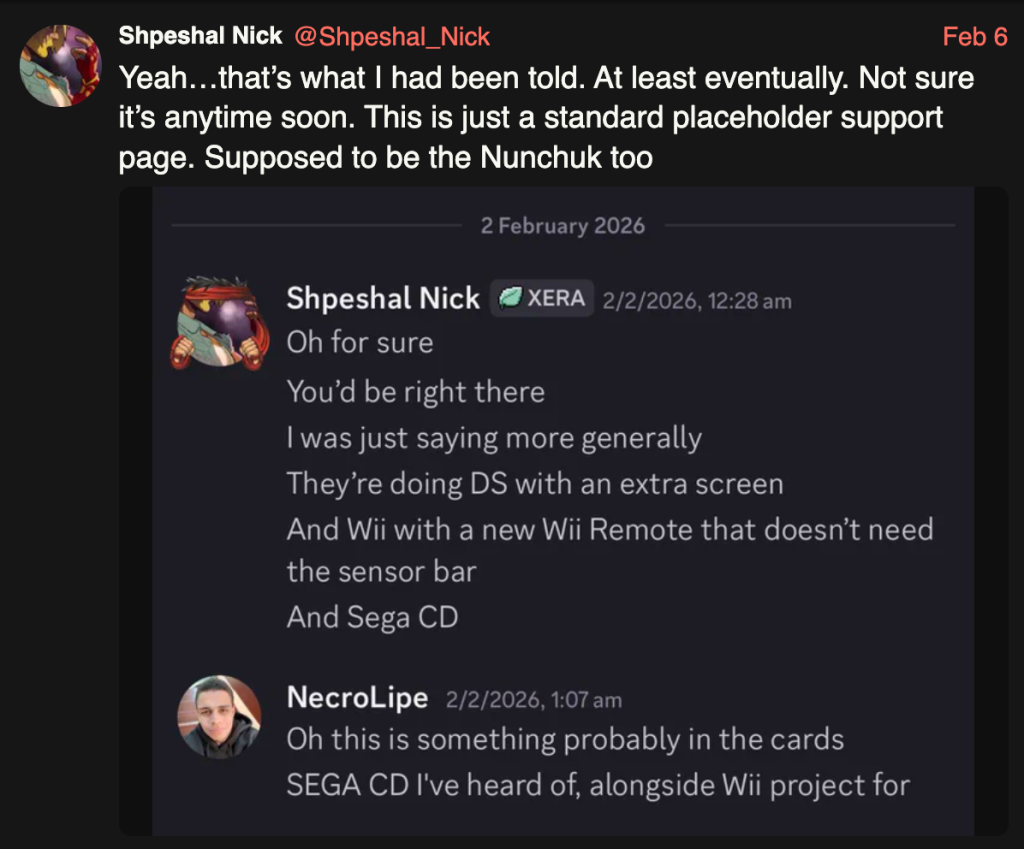Image resolution: width=1024 pixels, height=849 pixels.
Task: Open the tweet's Feb 6 date link
Action: pos(974,37)
